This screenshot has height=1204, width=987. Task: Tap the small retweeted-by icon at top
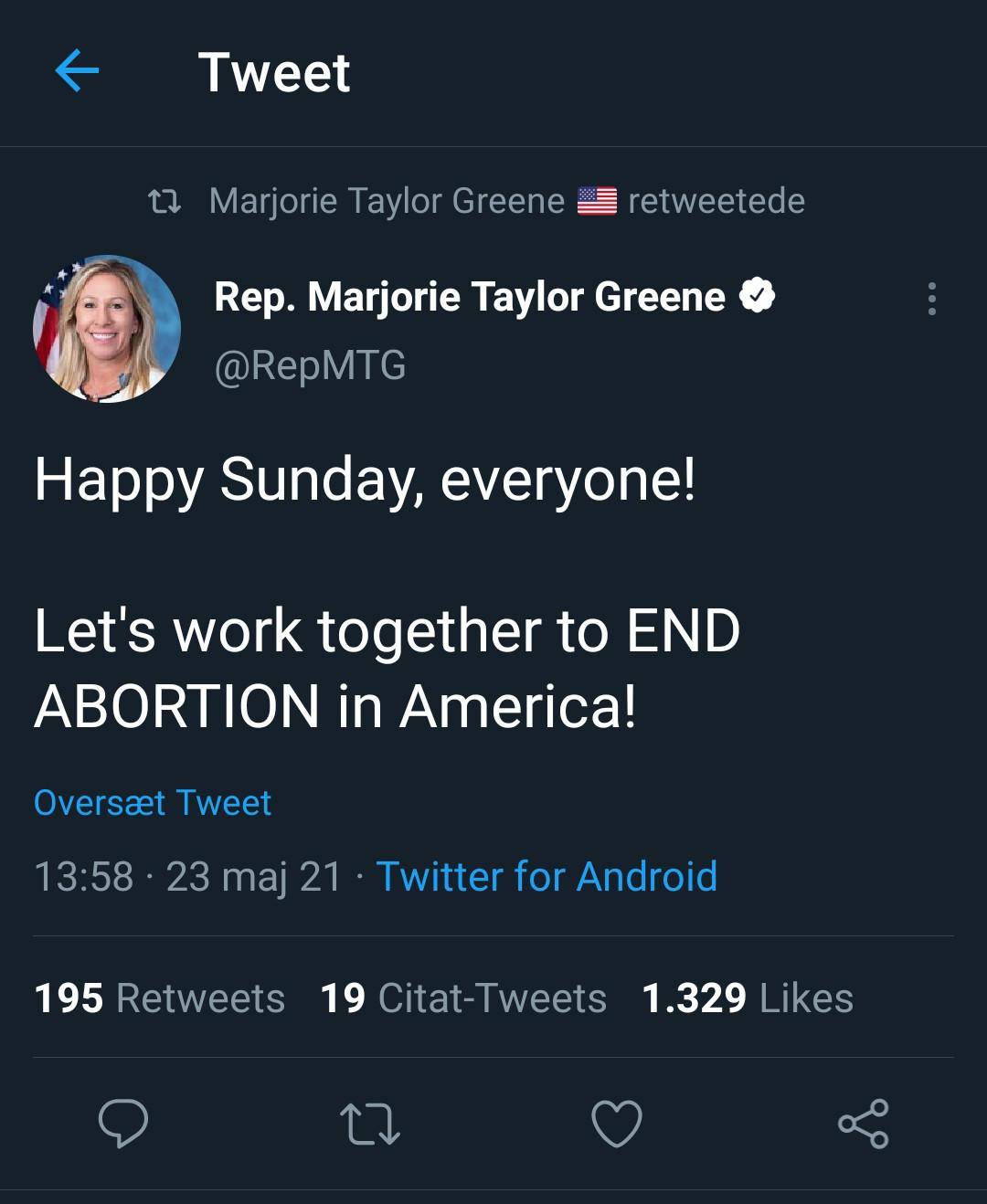pos(164,201)
